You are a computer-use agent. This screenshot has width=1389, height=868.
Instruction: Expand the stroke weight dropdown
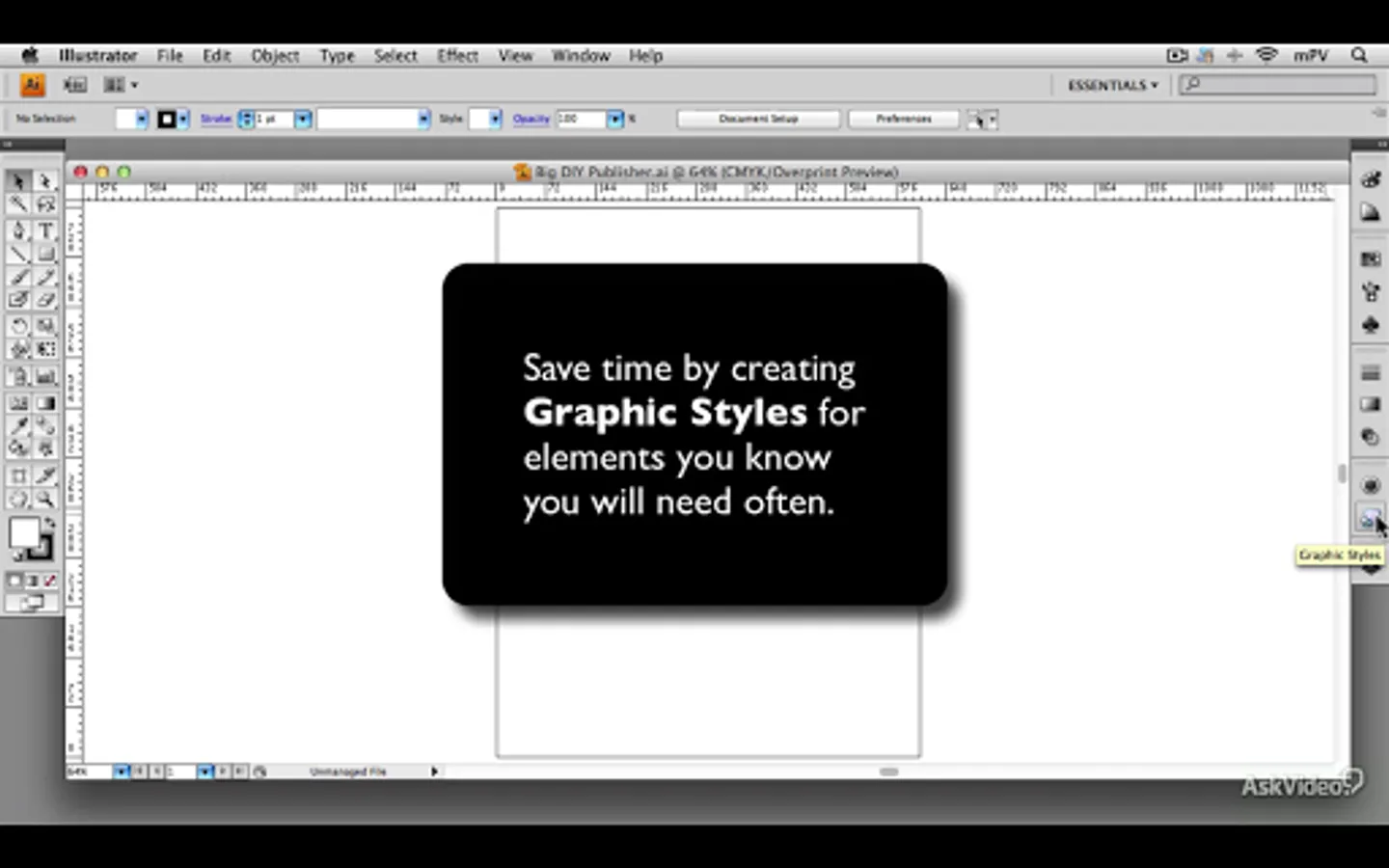[303, 119]
